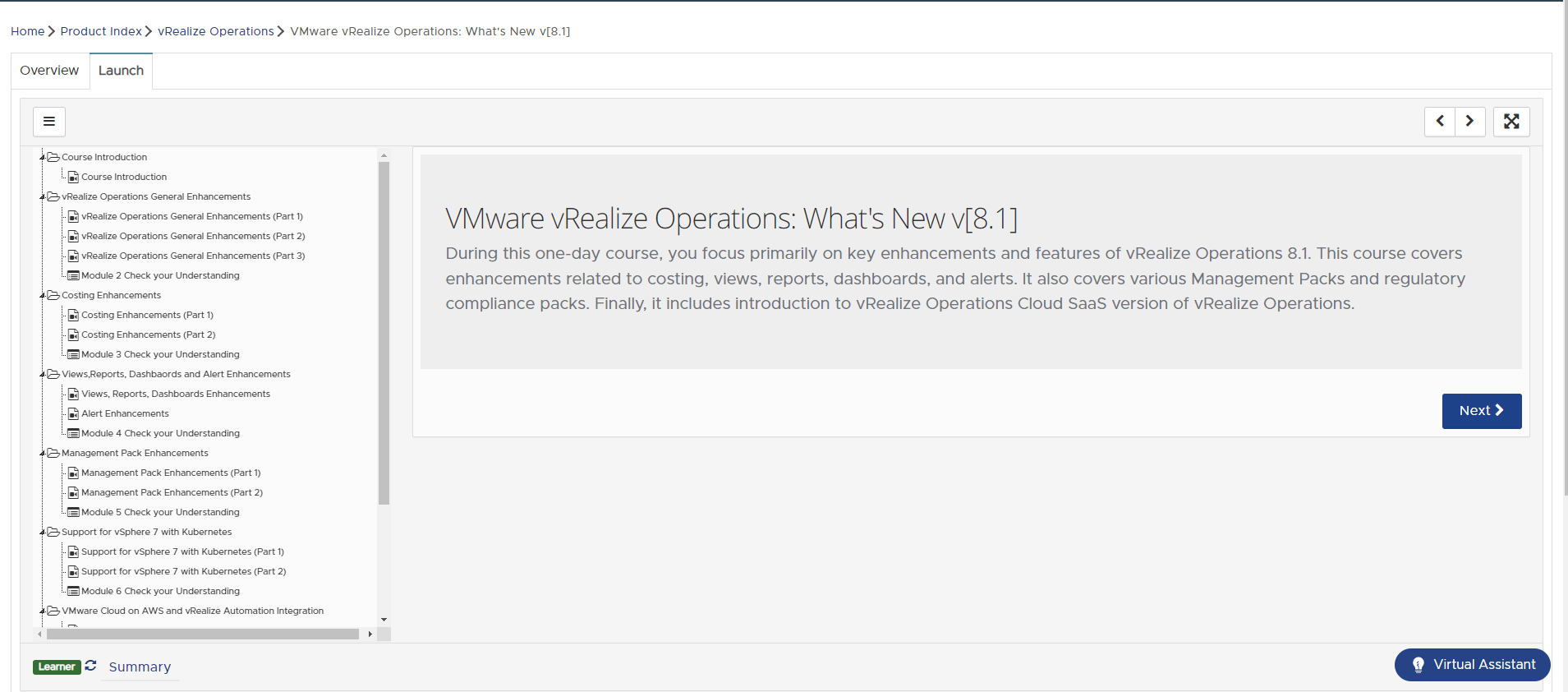Expand course player to fullscreen
Image resolution: width=1568 pixels, height=692 pixels.
tap(1511, 122)
